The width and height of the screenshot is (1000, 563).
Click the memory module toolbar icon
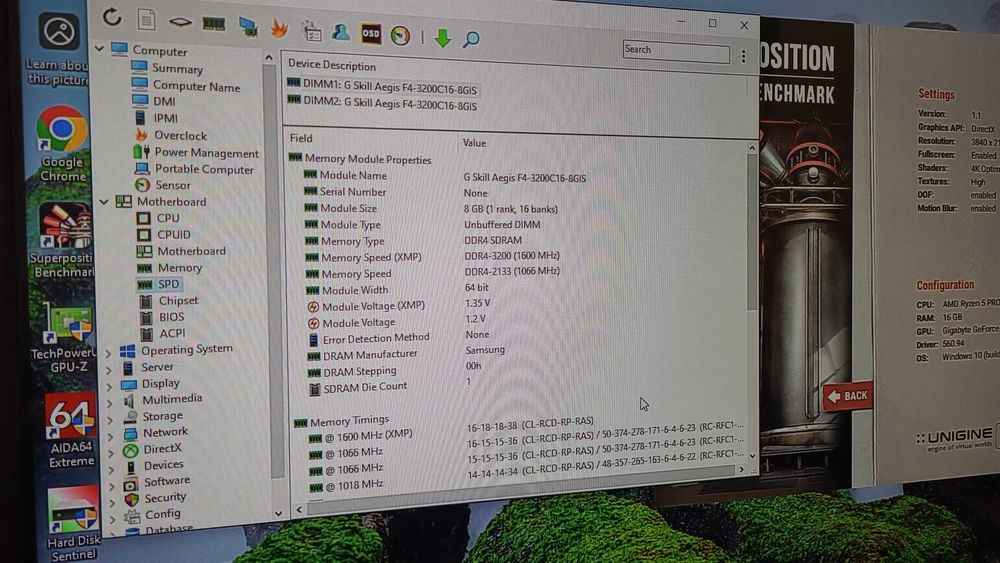pos(214,24)
